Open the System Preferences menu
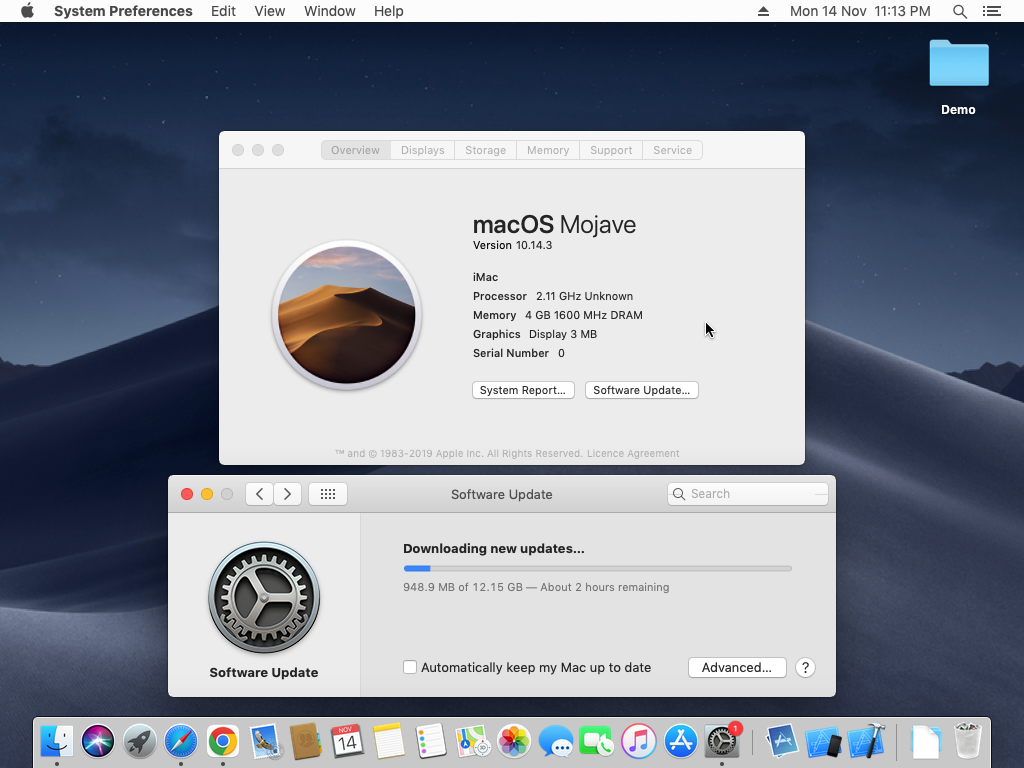 [123, 11]
